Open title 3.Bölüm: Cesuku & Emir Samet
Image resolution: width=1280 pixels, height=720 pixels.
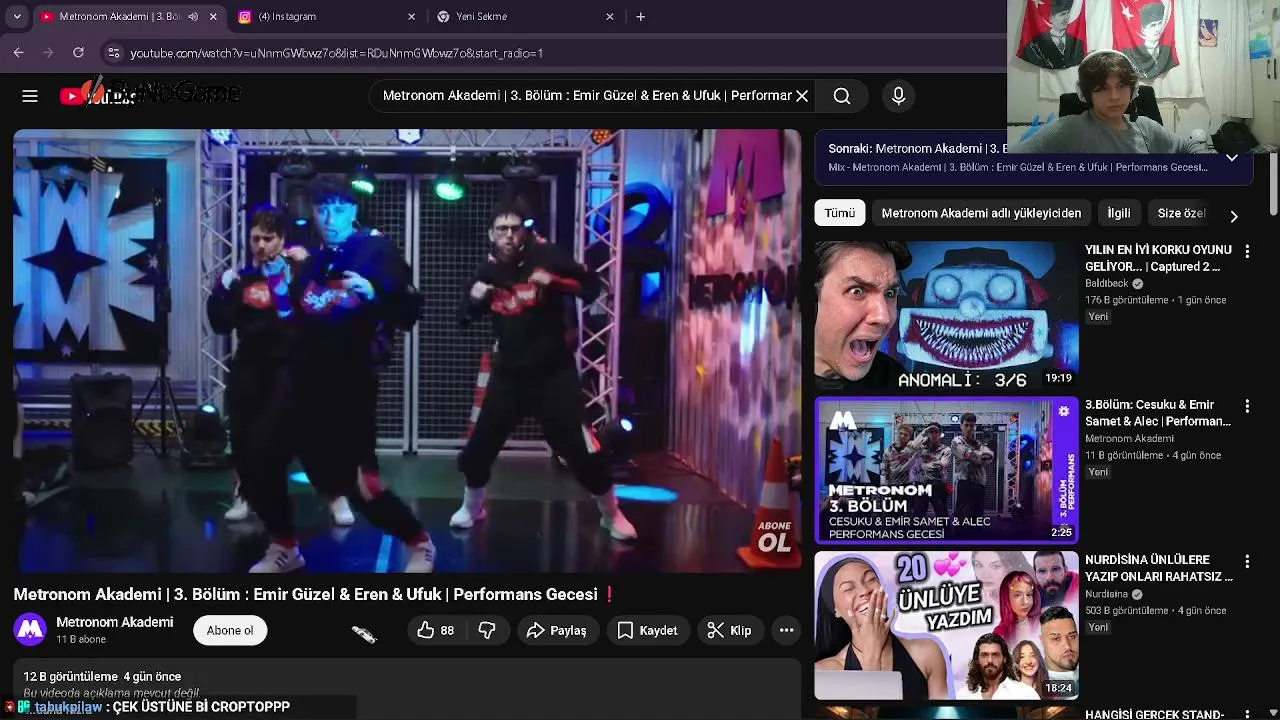pyautogui.click(x=1158, y=413)
